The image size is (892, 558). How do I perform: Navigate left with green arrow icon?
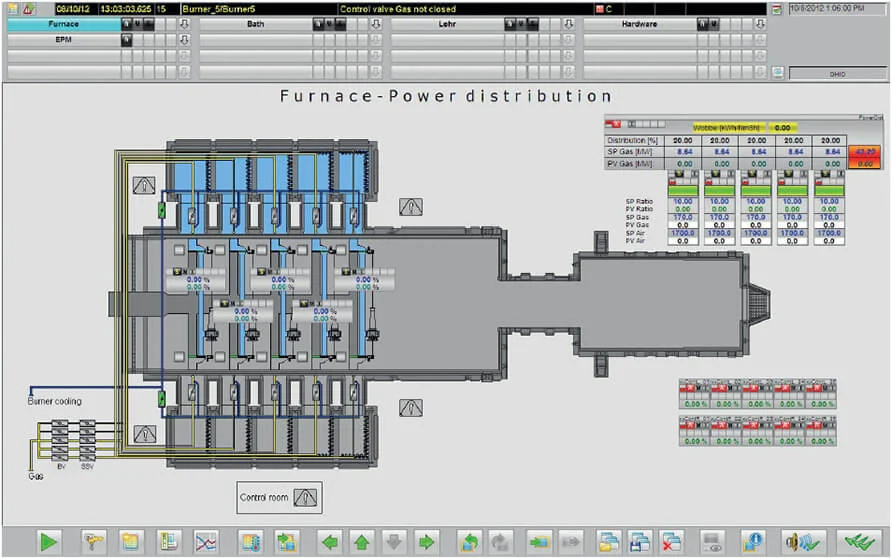330,542
